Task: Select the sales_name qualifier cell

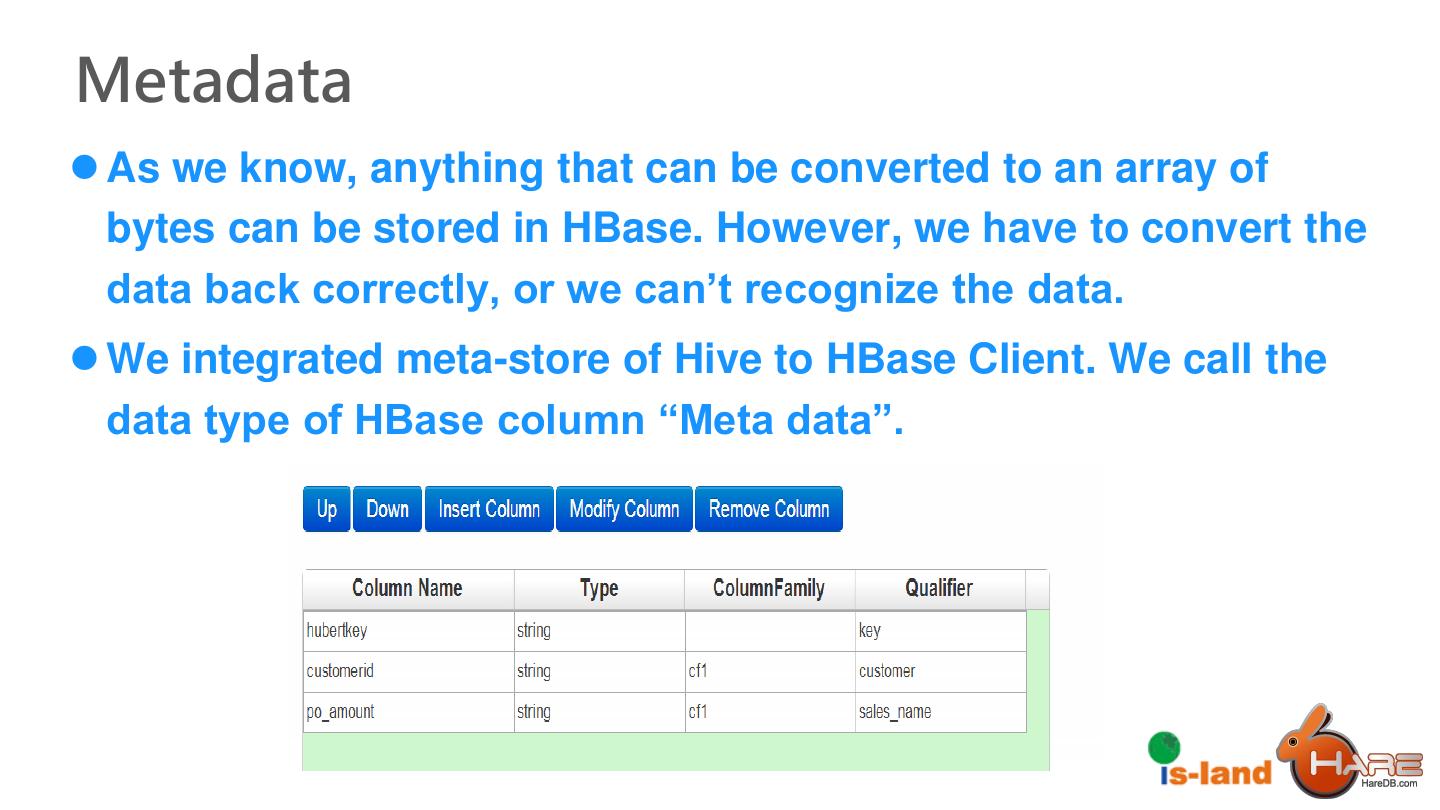Action: (939, 712)
